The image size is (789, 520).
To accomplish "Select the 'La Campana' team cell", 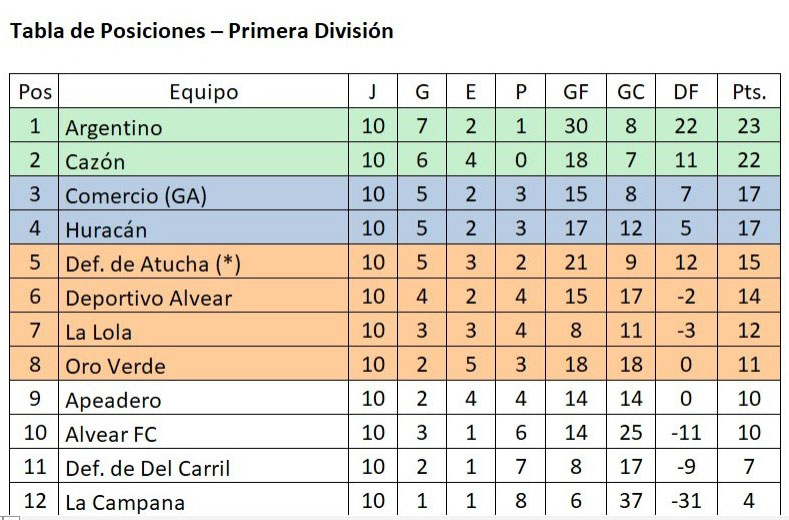I will tap(203, 499).
